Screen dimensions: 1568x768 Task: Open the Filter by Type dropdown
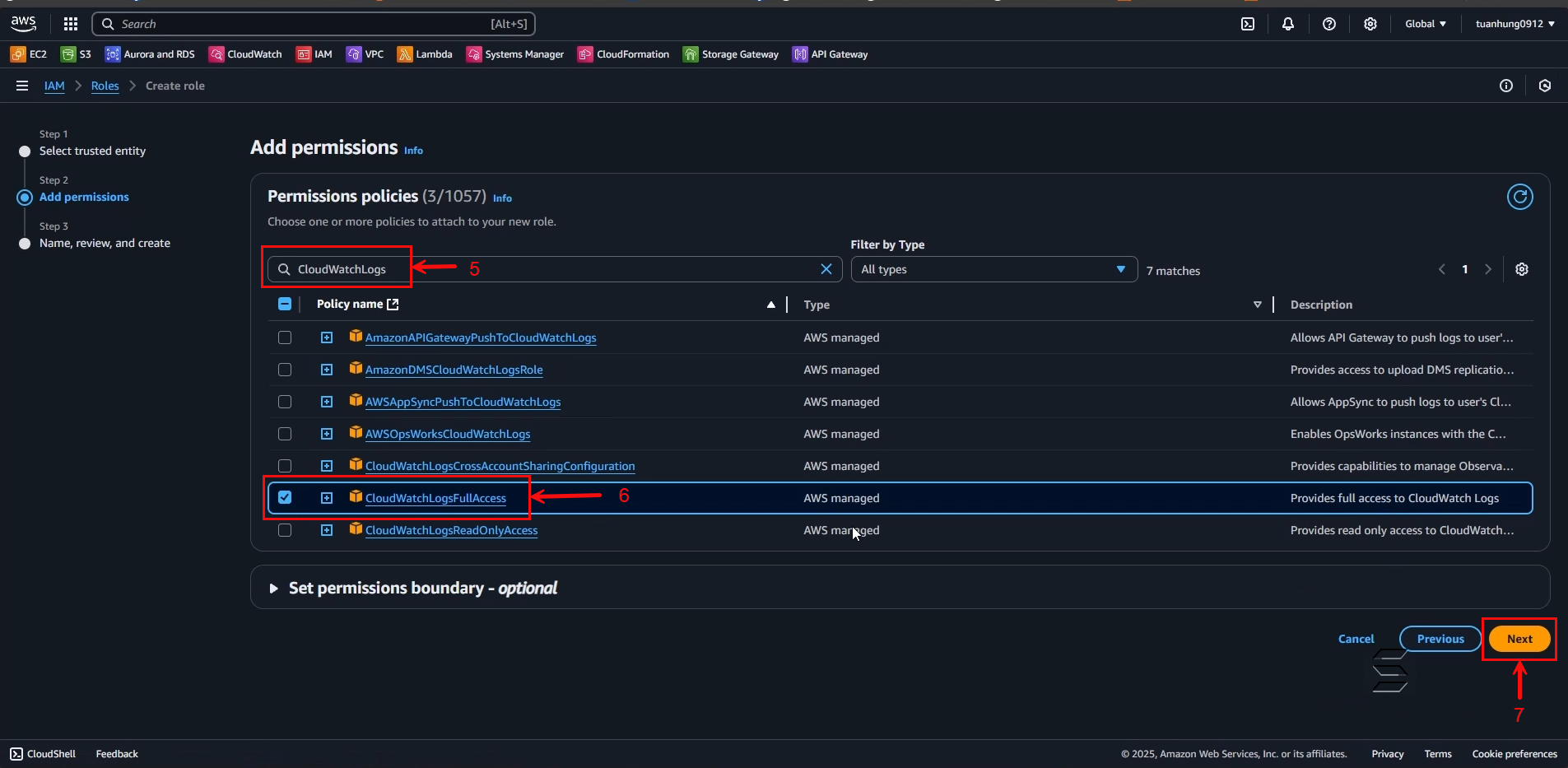(994, 269)
